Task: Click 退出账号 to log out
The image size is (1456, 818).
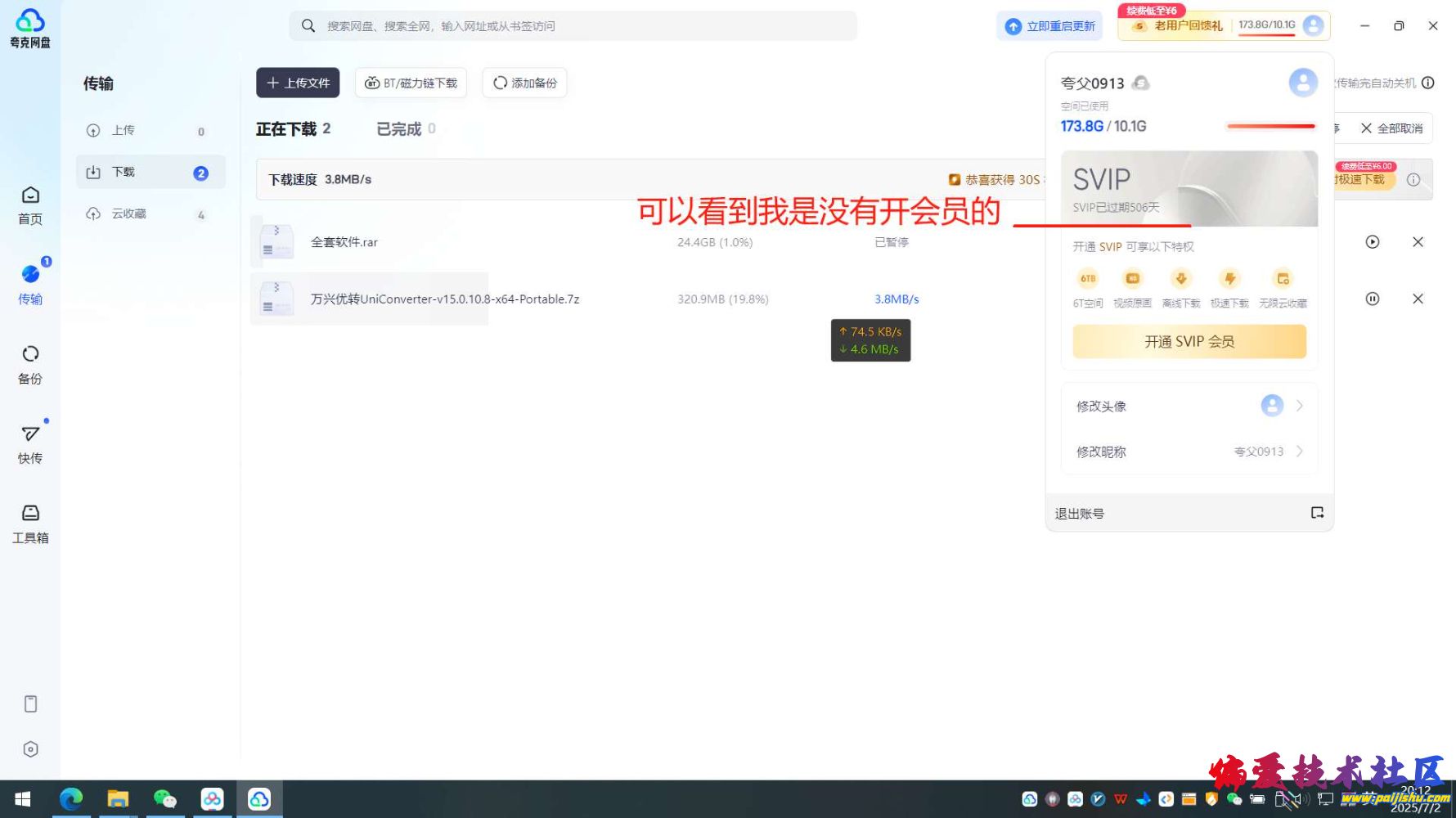Action: pos(1079,514)
